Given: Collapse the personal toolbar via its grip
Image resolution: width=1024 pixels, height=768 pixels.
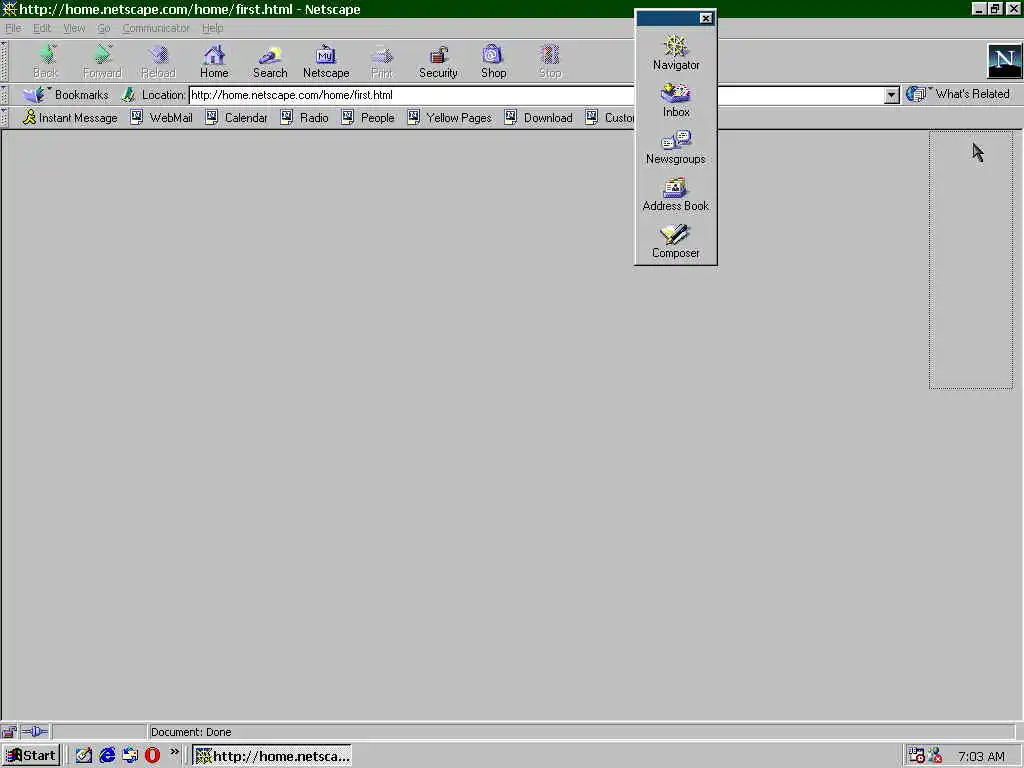Looking at the screenshot, I should click(5, 118).
